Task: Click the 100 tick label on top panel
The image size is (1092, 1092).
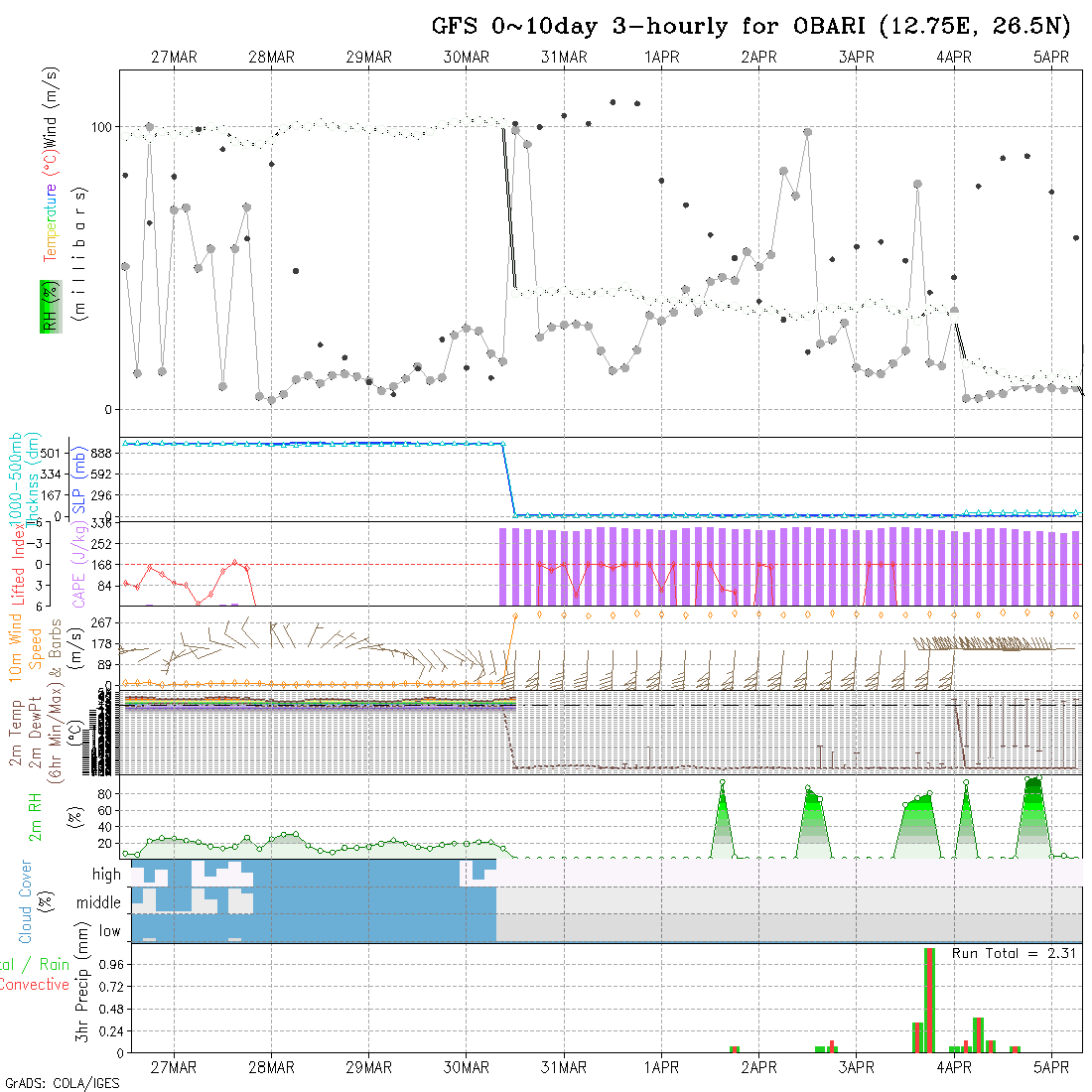Action: pyautogui.click(x=103, y=127)
